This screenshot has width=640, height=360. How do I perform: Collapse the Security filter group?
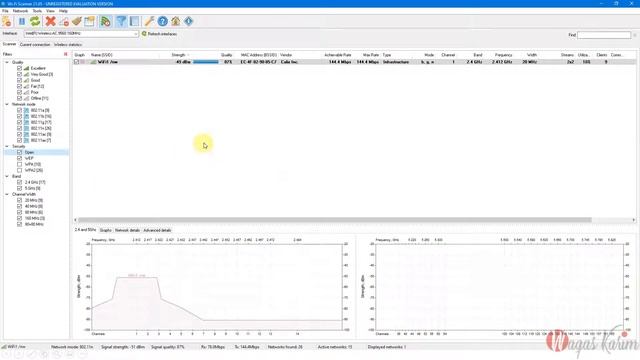point(7,146)
